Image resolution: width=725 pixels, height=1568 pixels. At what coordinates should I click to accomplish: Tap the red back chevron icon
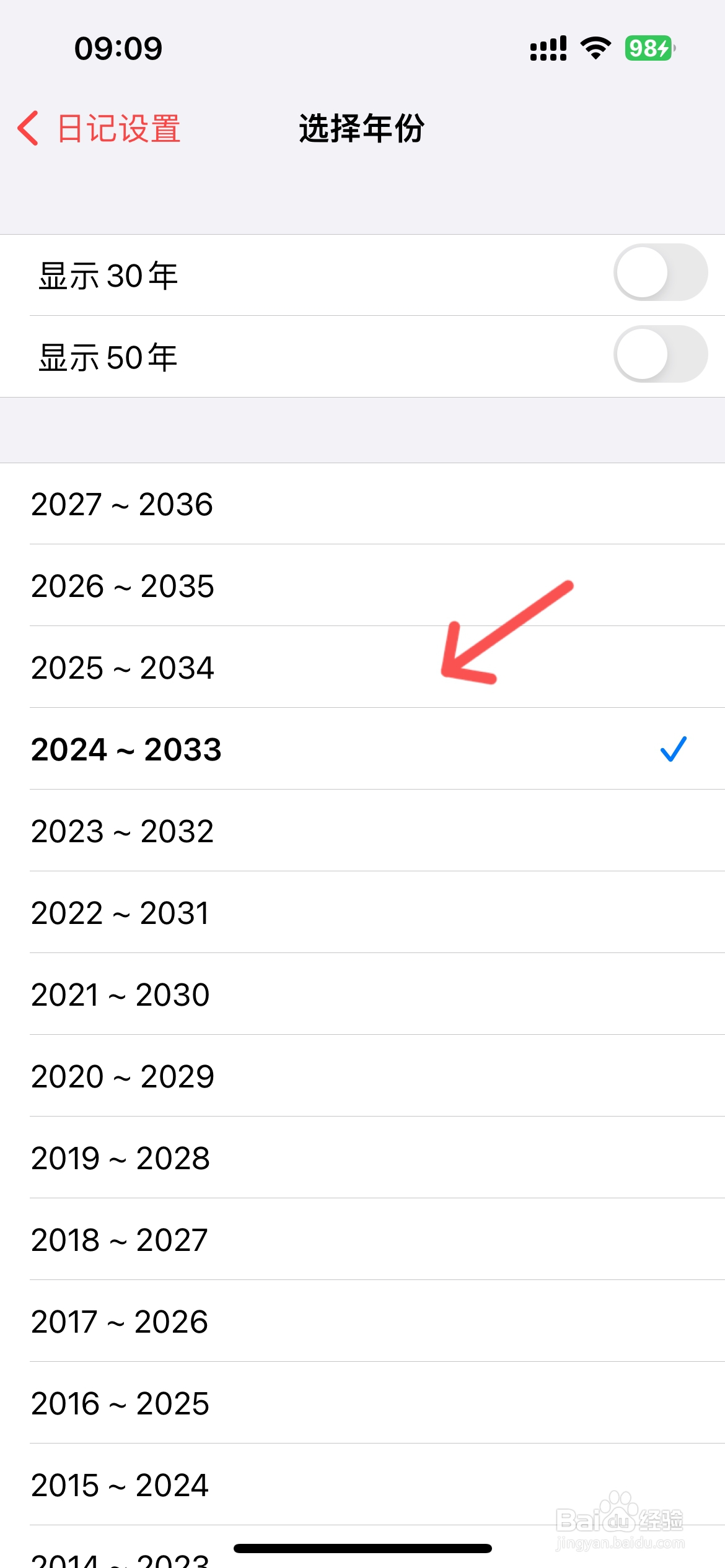tap(28, 128)
